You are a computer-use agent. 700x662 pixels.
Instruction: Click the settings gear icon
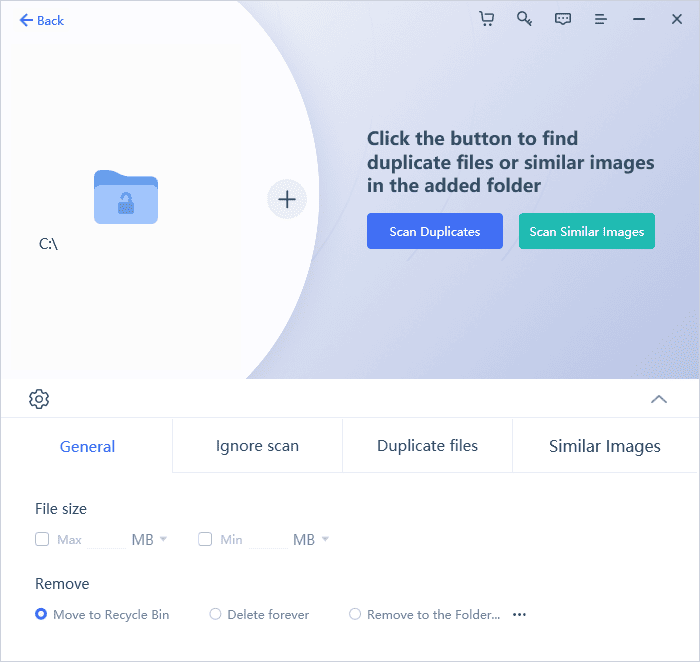(x=39, y=399)
